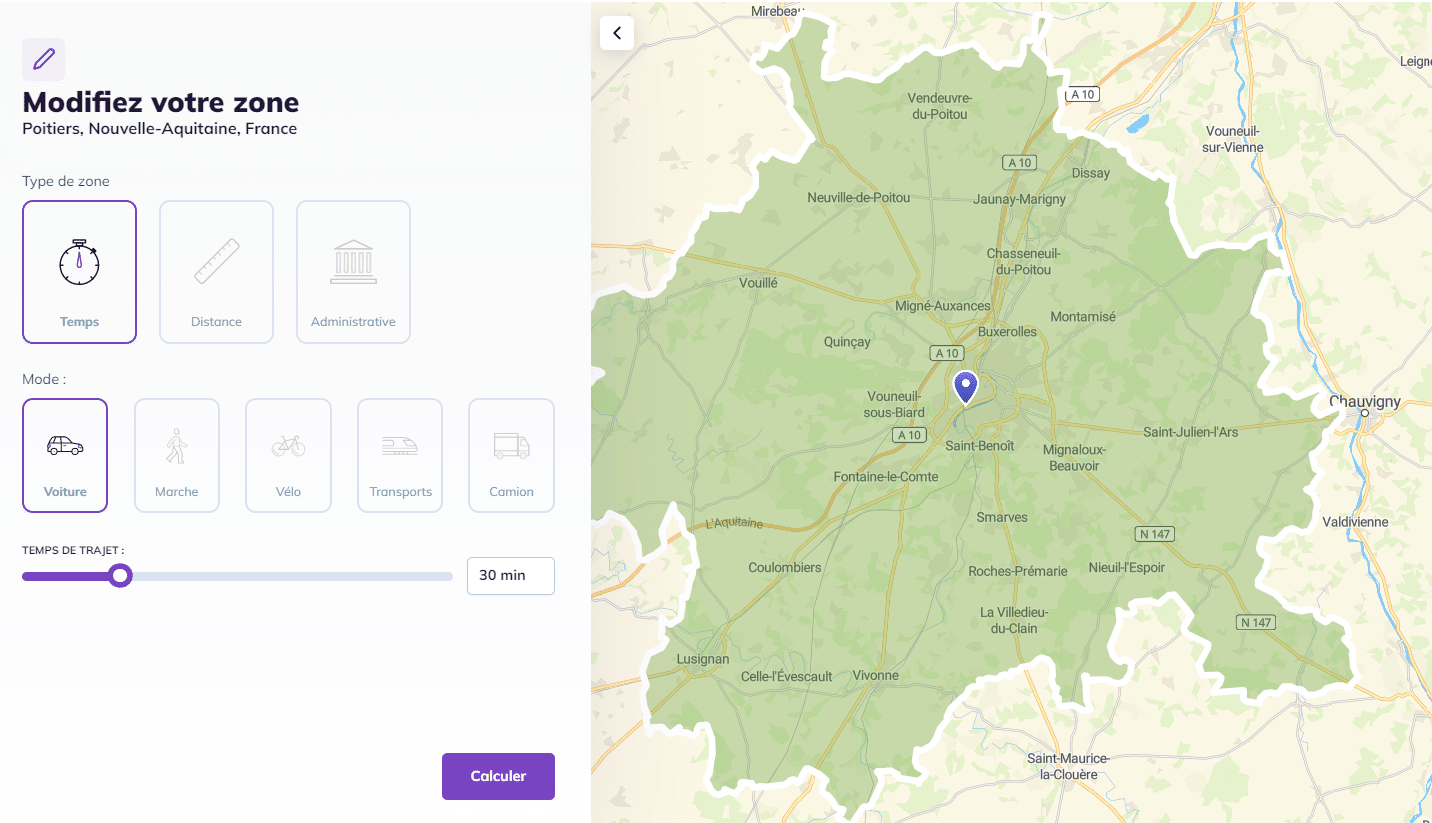The image size is (1432, 823).
Task: Select Voiture car travel mode
Action: pos(65,456)
